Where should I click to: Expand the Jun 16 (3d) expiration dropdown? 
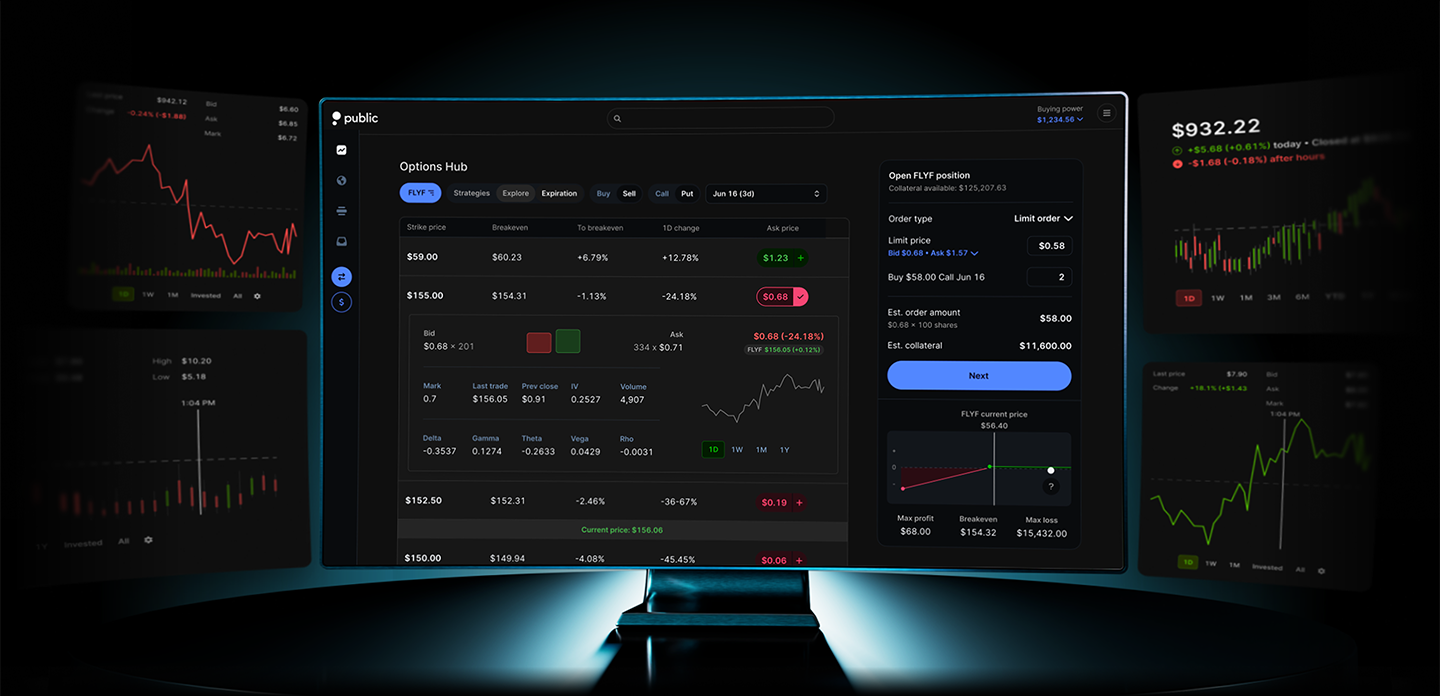(x=766, y=194)
